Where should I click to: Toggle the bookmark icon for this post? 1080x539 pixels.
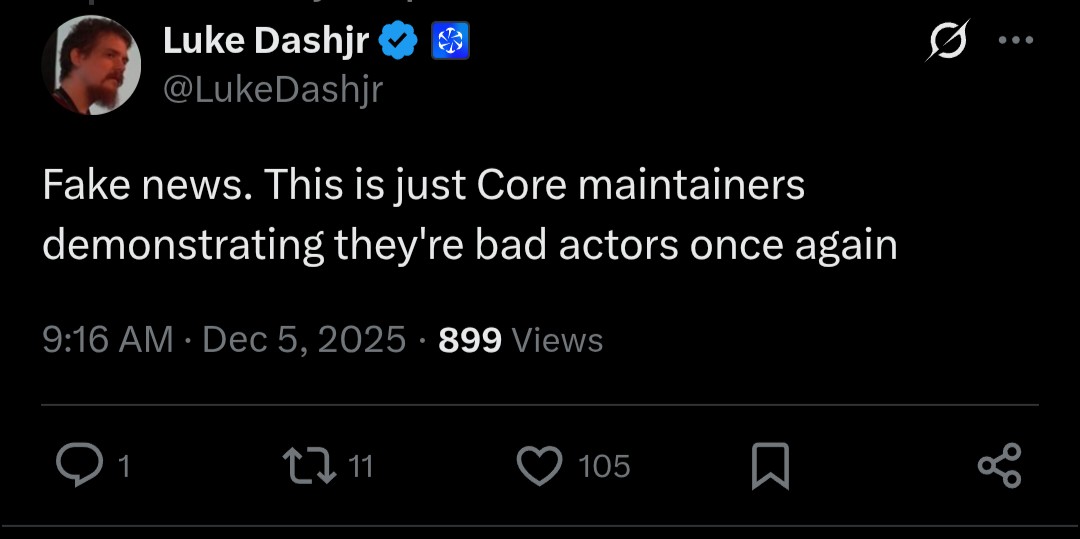pyautogui.click(x=770, y=466)
